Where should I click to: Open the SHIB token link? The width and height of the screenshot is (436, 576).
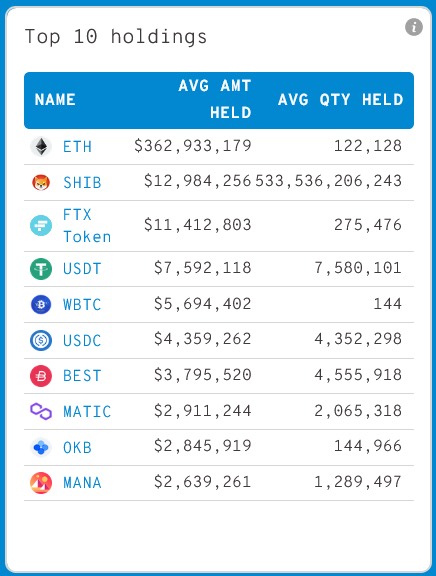[82, 183]
